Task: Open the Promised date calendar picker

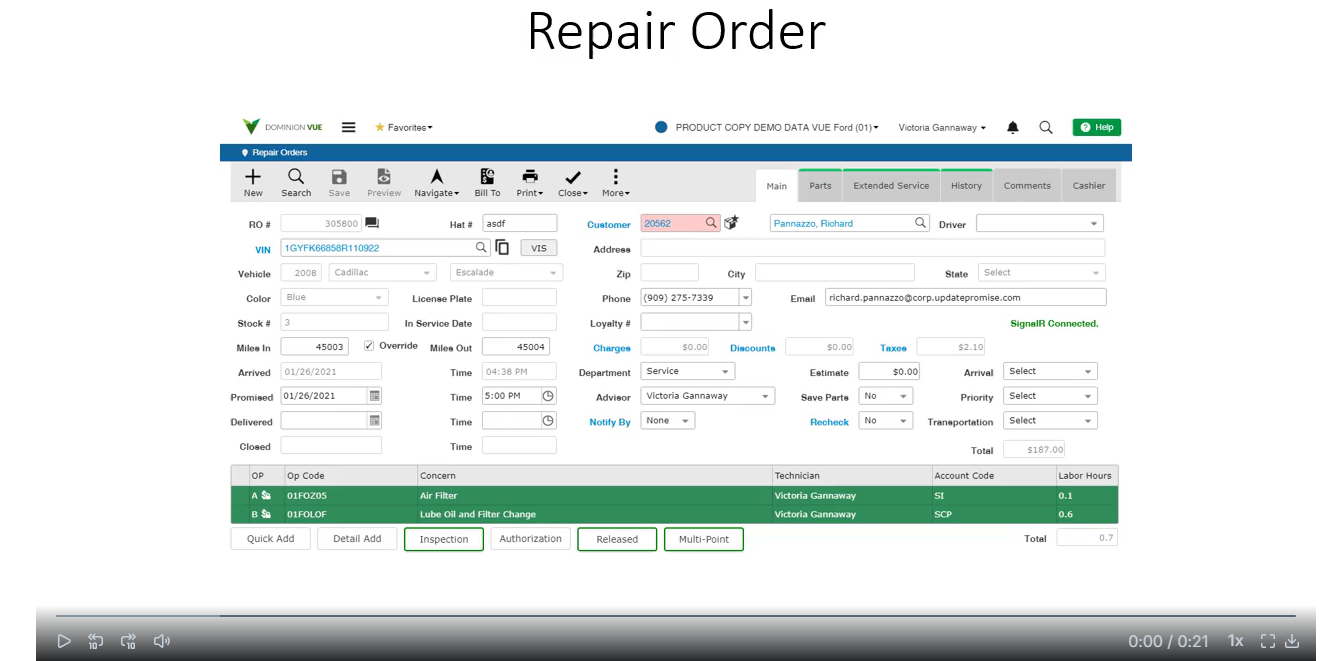Action: coord(374,396)
